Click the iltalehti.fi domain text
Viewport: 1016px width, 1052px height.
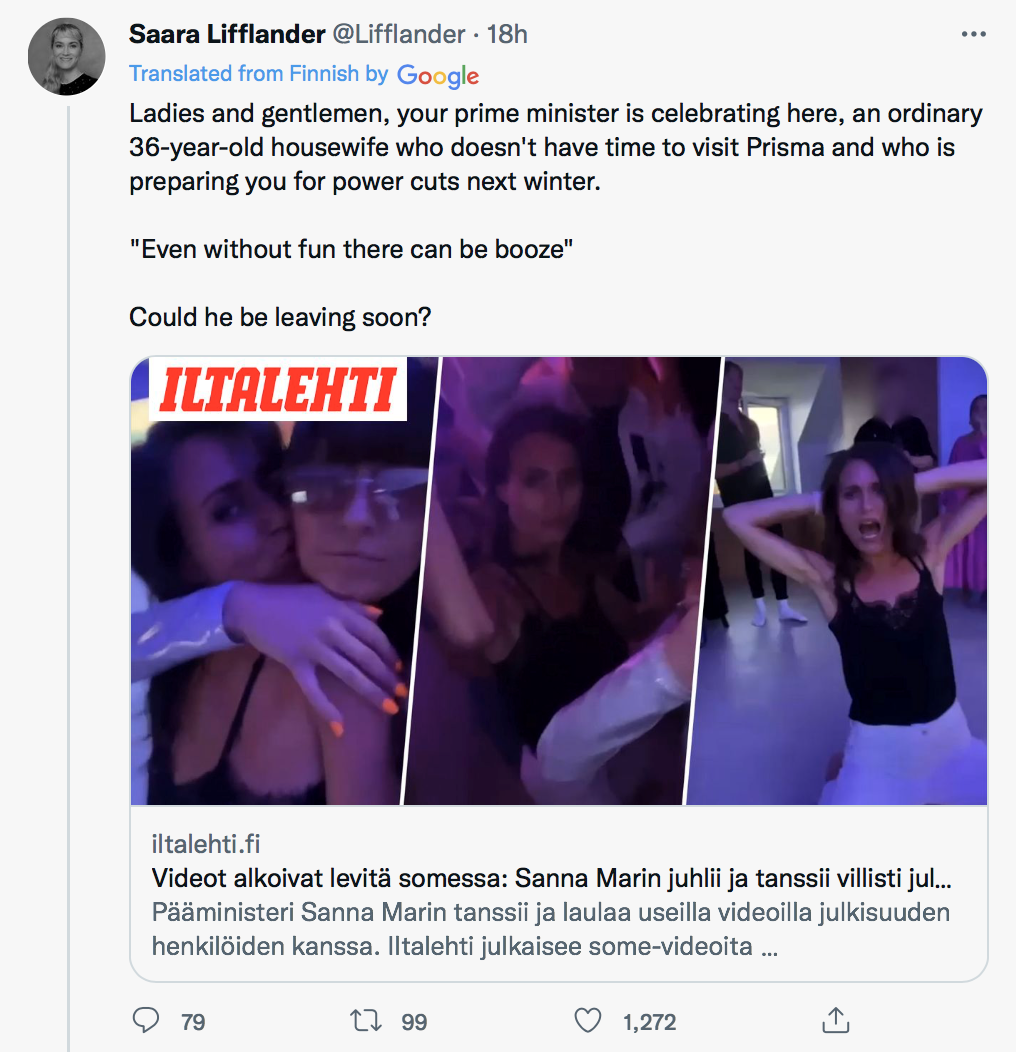(x=206, y=844)
